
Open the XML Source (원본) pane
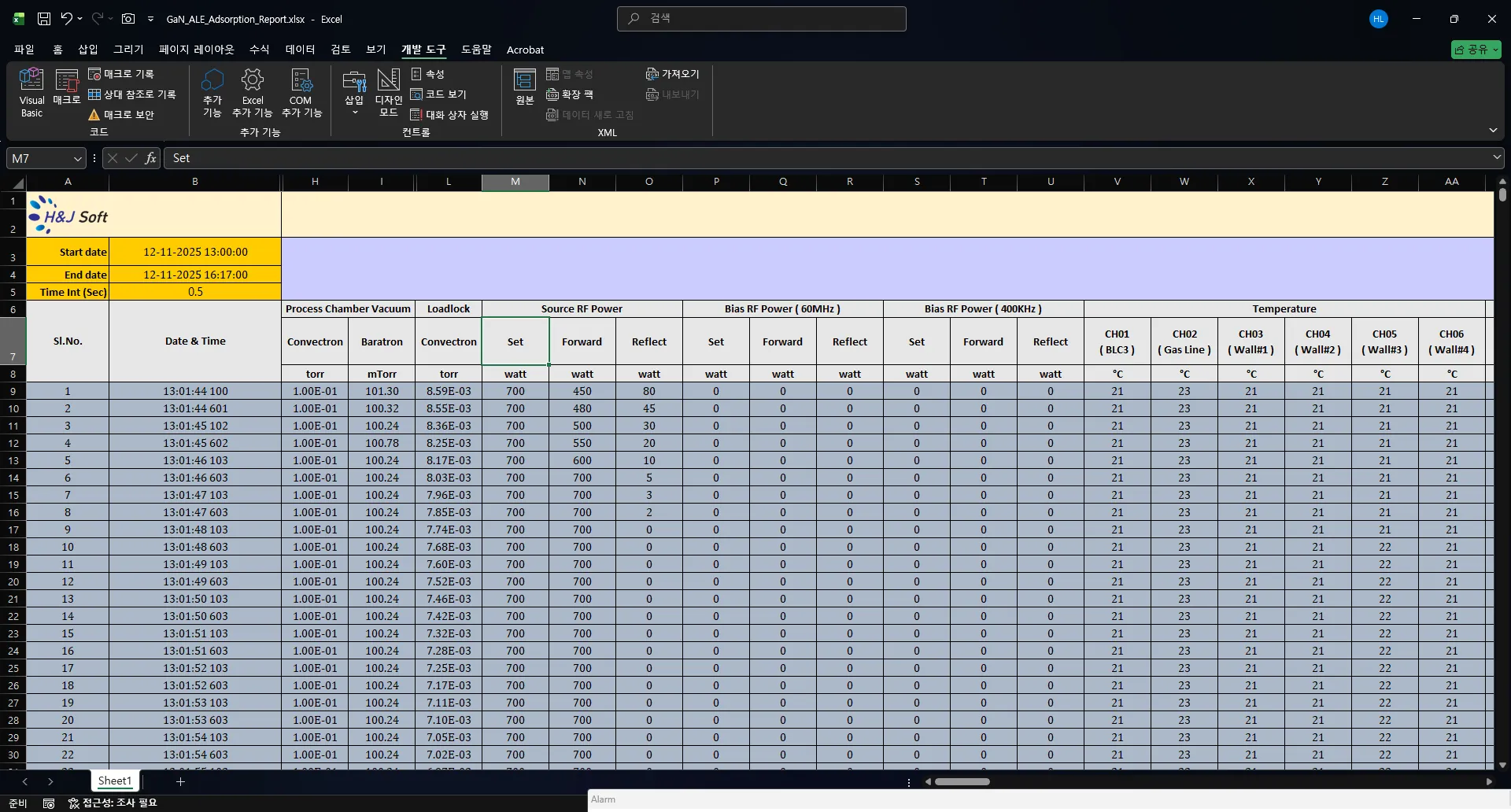click(x=525, y=87)
